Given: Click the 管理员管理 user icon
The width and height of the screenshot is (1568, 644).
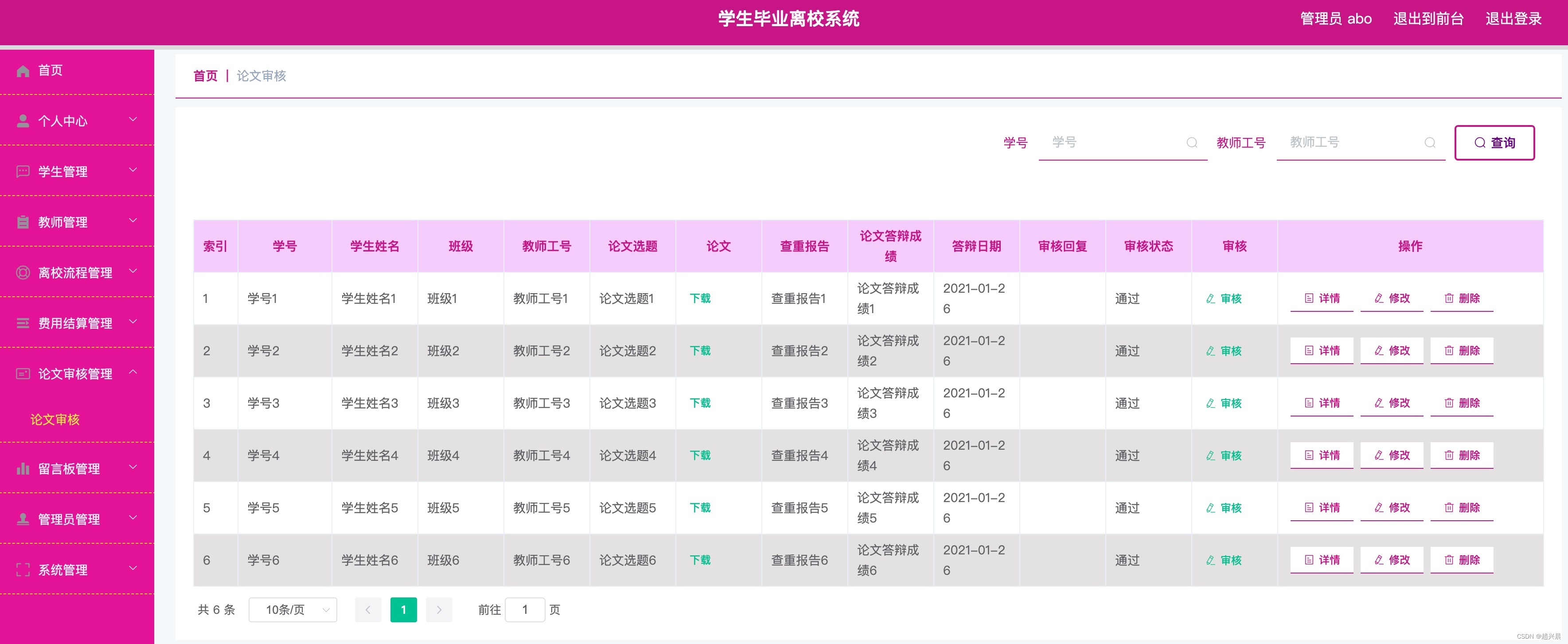Looking at the screenshot, I should tap(23, 519).
